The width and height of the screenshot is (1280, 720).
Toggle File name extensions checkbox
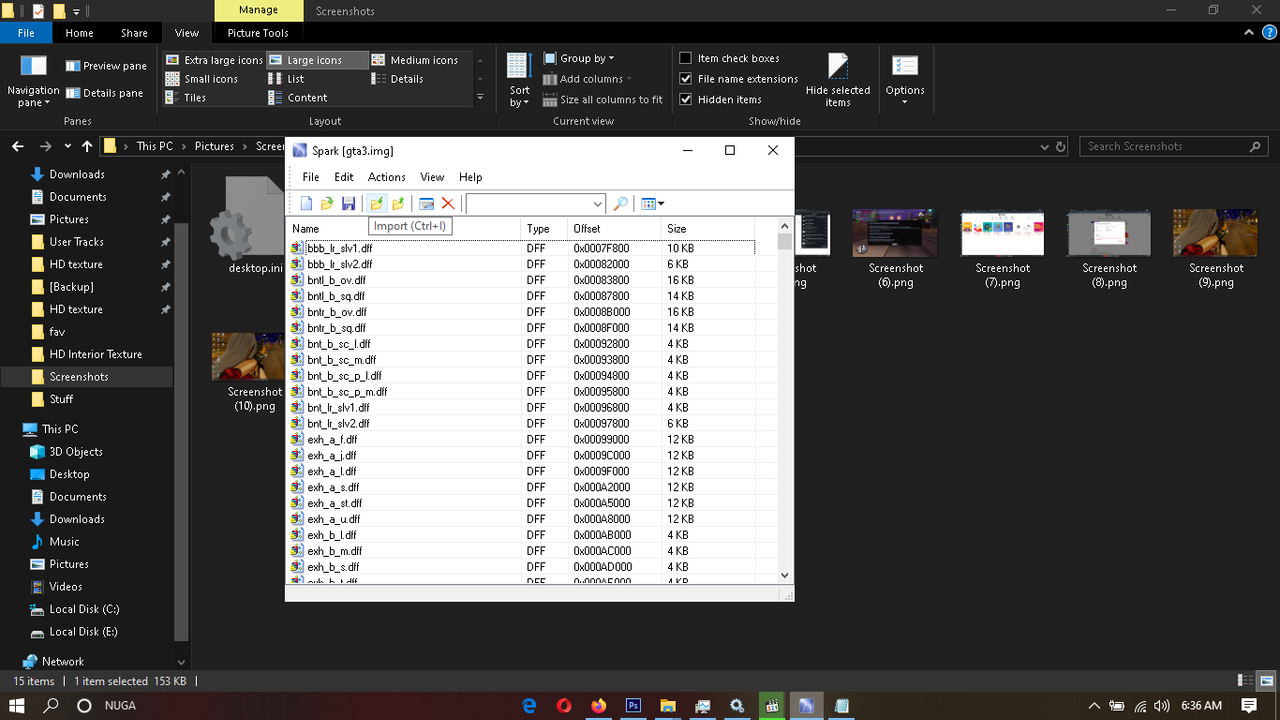tap(686, 79)
